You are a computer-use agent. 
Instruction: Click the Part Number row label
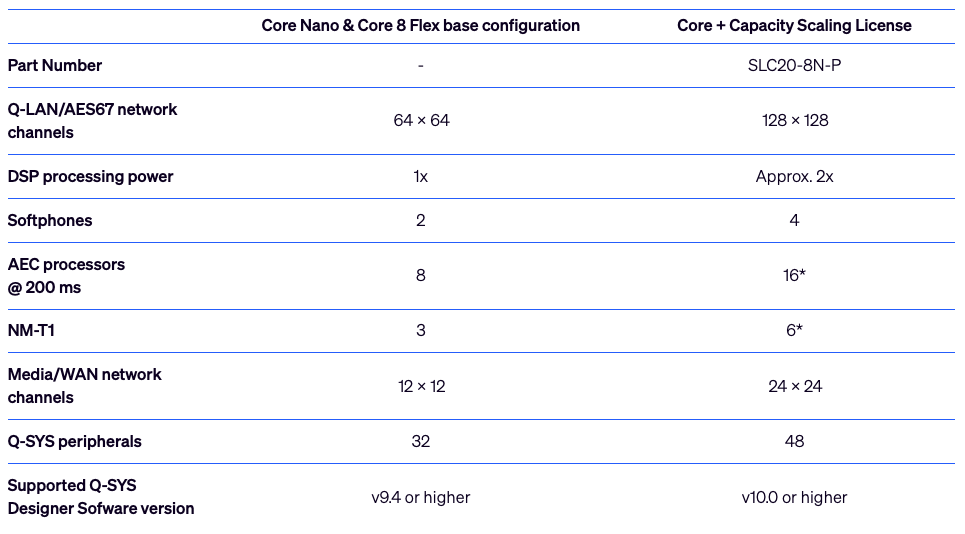coord(55,65)
